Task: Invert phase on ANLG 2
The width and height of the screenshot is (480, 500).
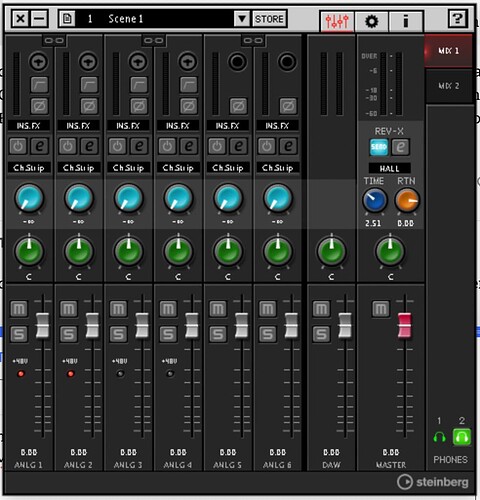Action: click(89, 106)
